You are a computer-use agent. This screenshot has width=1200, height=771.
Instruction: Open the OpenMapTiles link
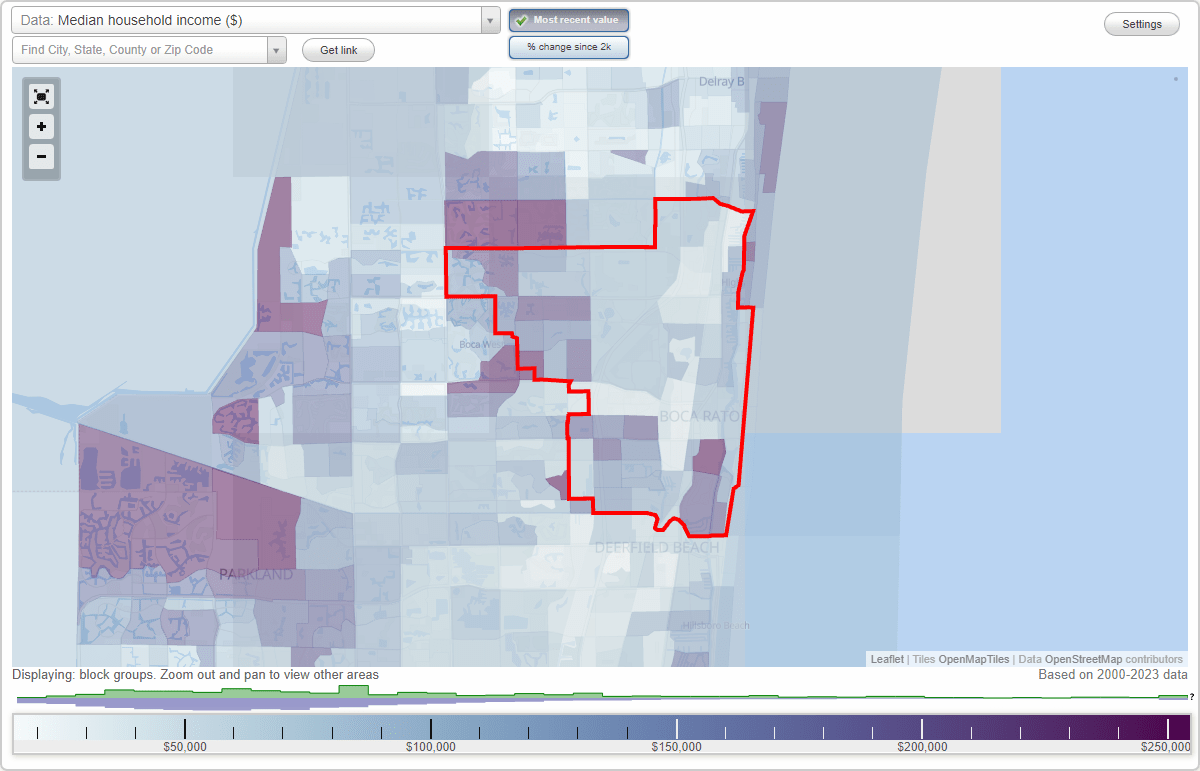[972, 659]
